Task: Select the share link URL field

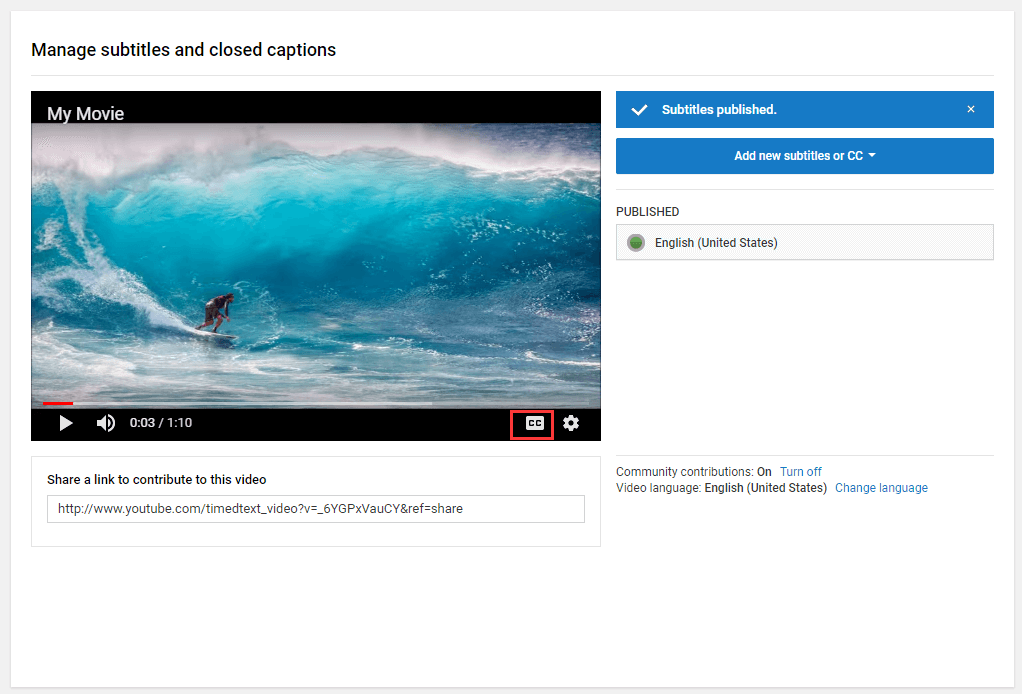Action: pos(315,509)
